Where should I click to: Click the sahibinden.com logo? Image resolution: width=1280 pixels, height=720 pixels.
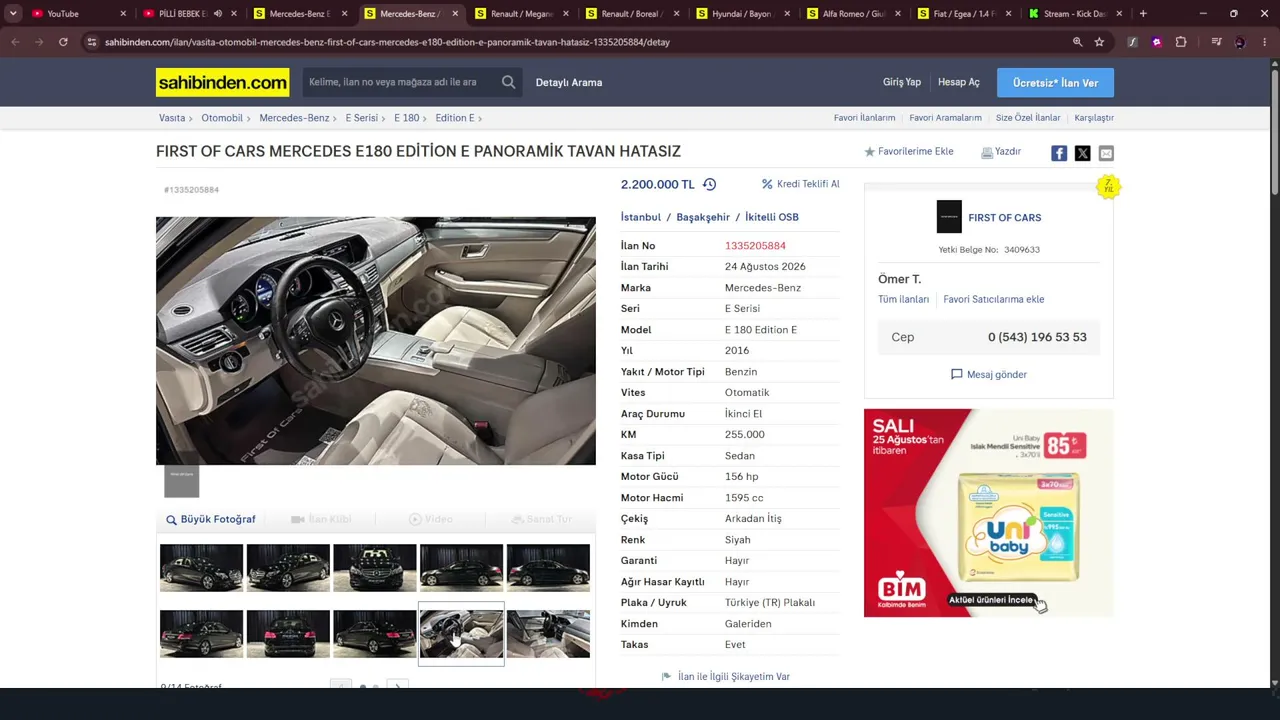pos(222,82)
